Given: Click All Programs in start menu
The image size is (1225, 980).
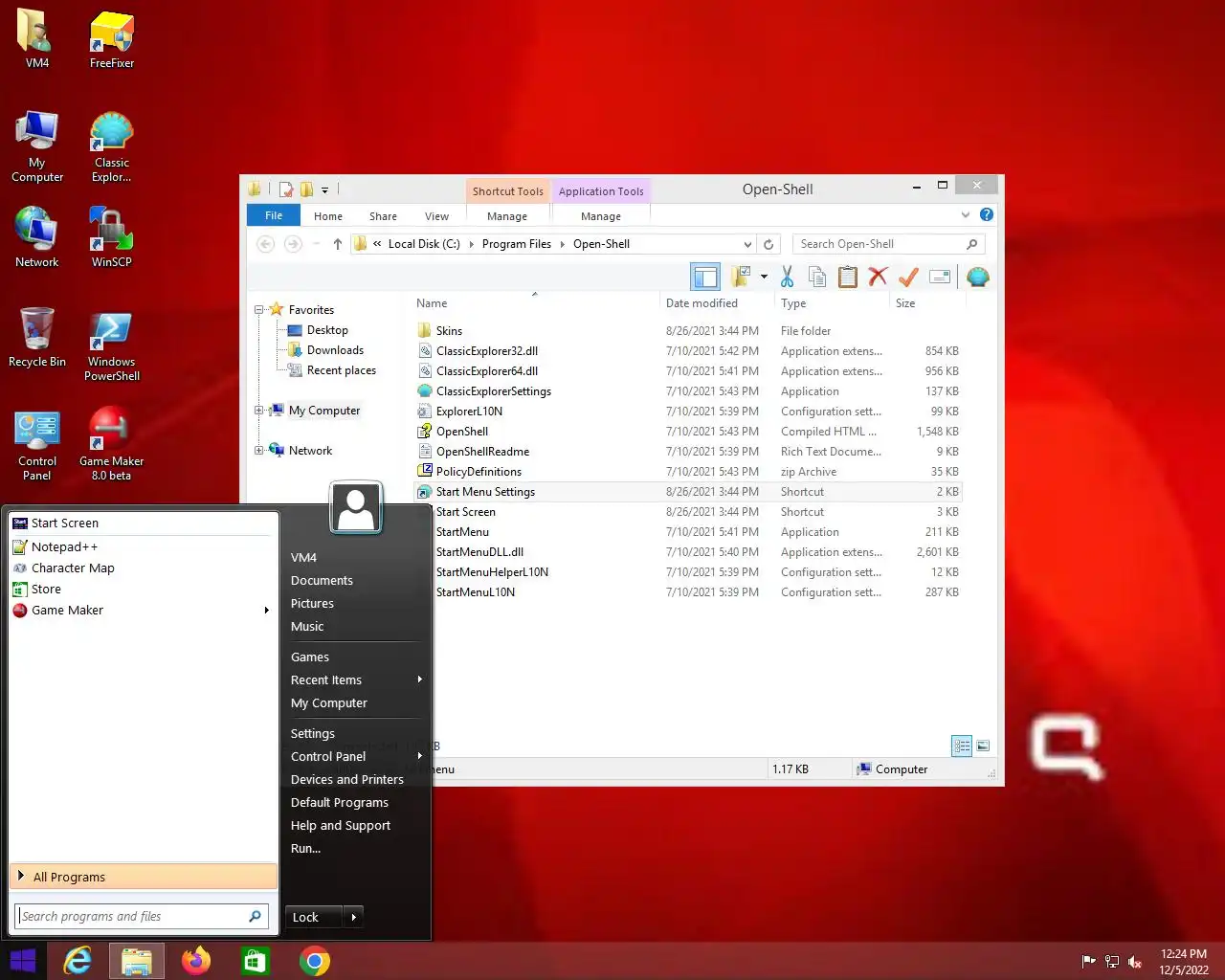Looking at the screenshot, I should (x=144, y=877).
